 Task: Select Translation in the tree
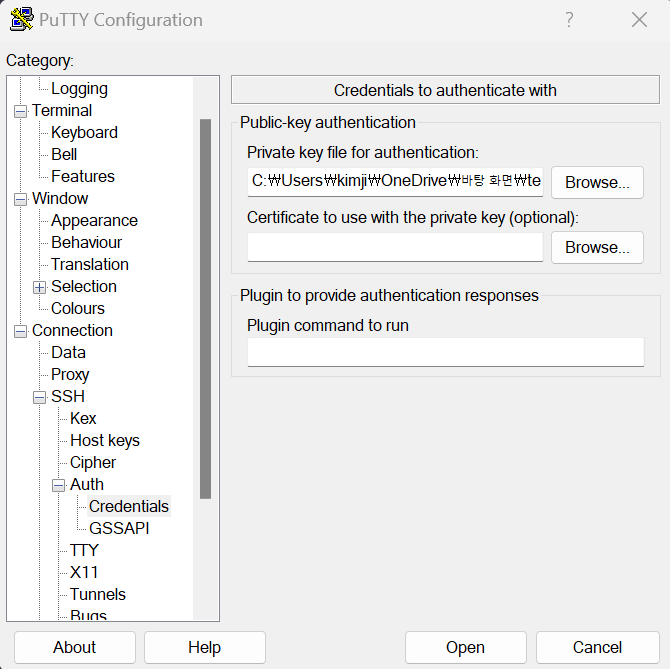(x=90, y=264)
